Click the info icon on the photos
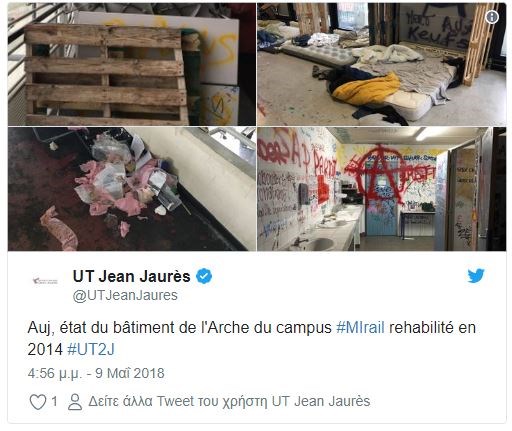The width and height of the screenshot is (512, 431). pyautogui.click(x=492, y=17)
